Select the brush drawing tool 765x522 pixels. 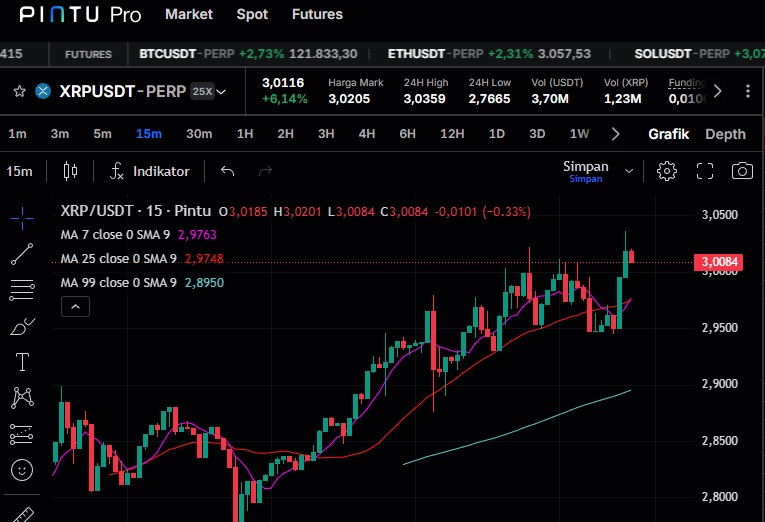click(22, 326)
